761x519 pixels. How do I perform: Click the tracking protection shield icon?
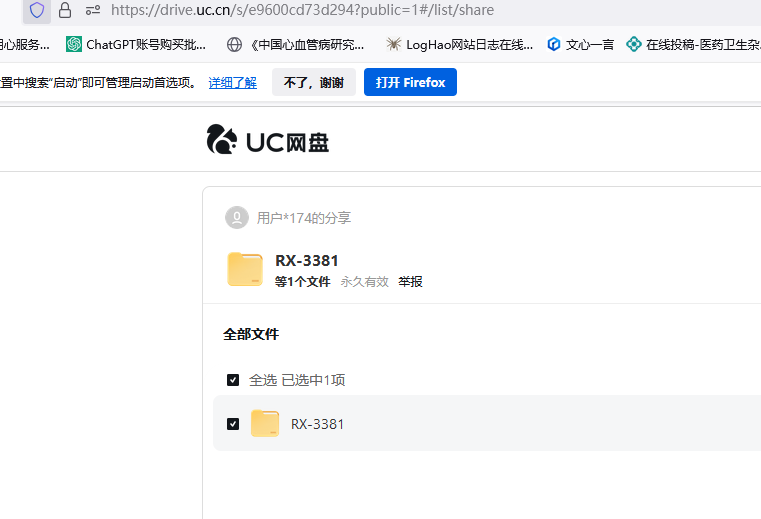click(37, 10)
